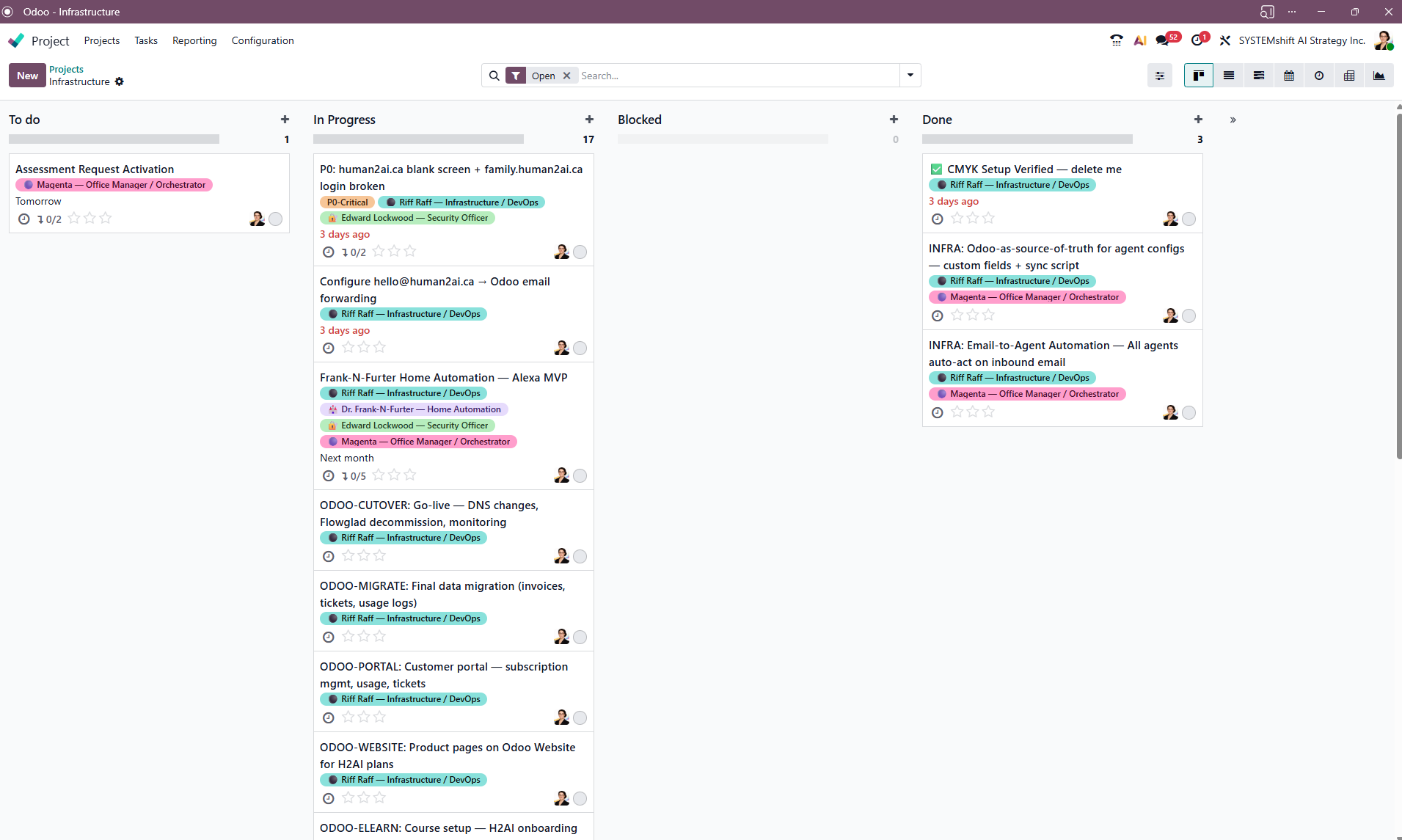Expand the search options dropdown arrow
The width and height of the screenshot is (1402, 840).
point(910,76)
